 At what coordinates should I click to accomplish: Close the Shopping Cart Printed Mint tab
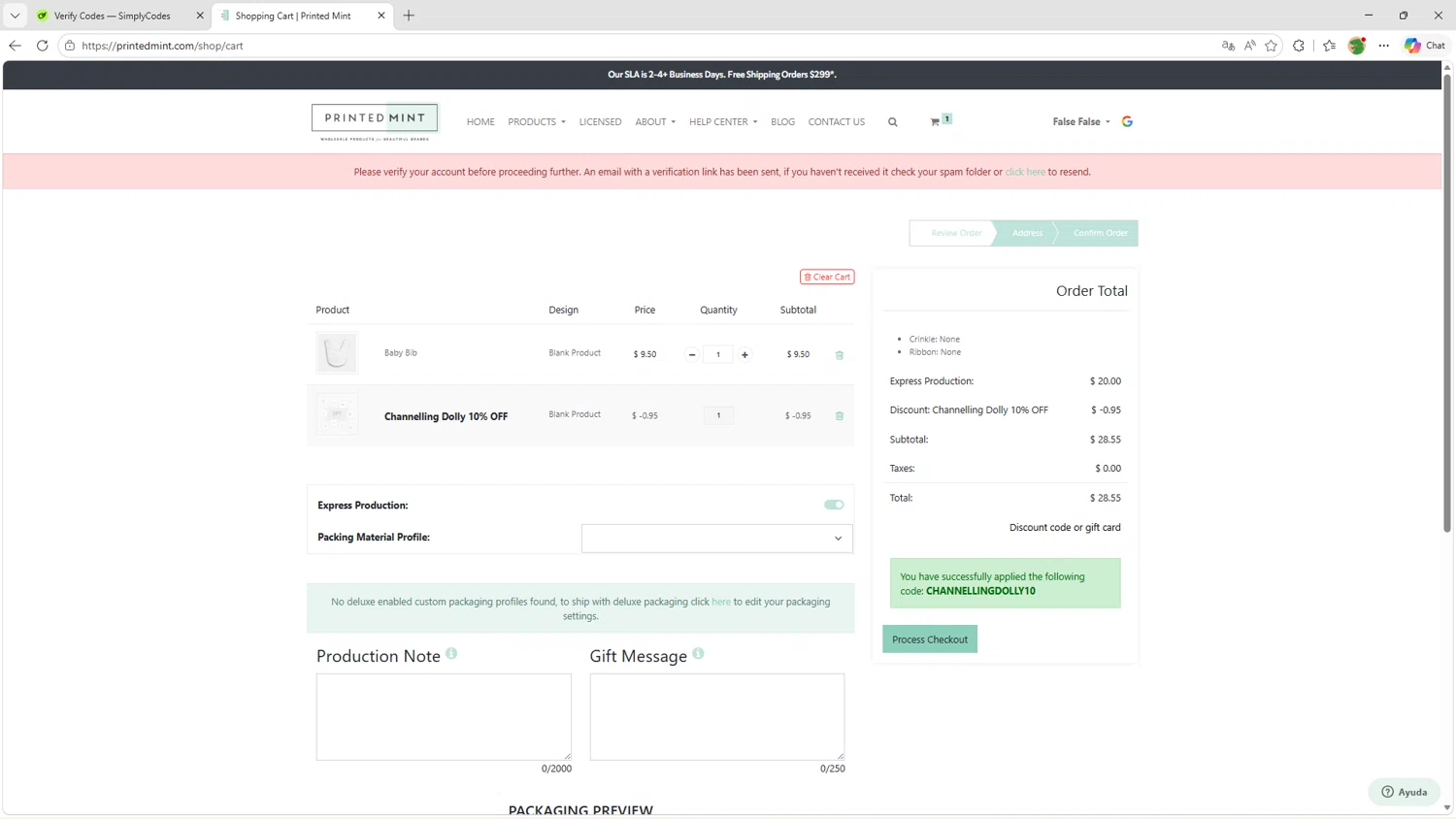381,16
